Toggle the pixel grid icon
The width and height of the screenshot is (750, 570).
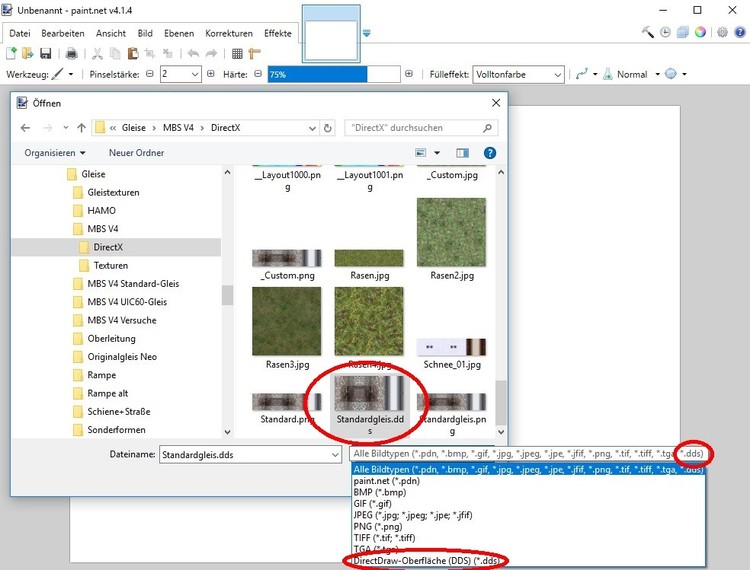[x=237, y=54]
